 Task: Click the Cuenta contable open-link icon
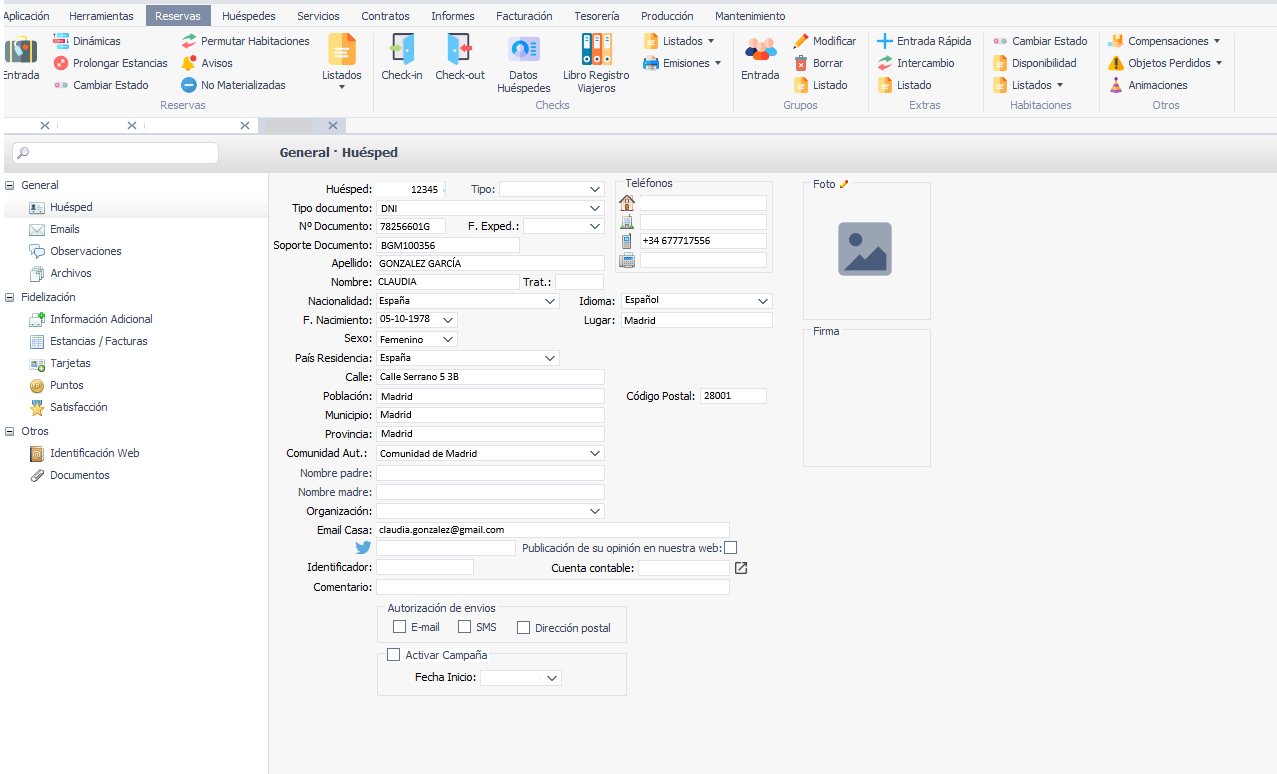[741, 568]
